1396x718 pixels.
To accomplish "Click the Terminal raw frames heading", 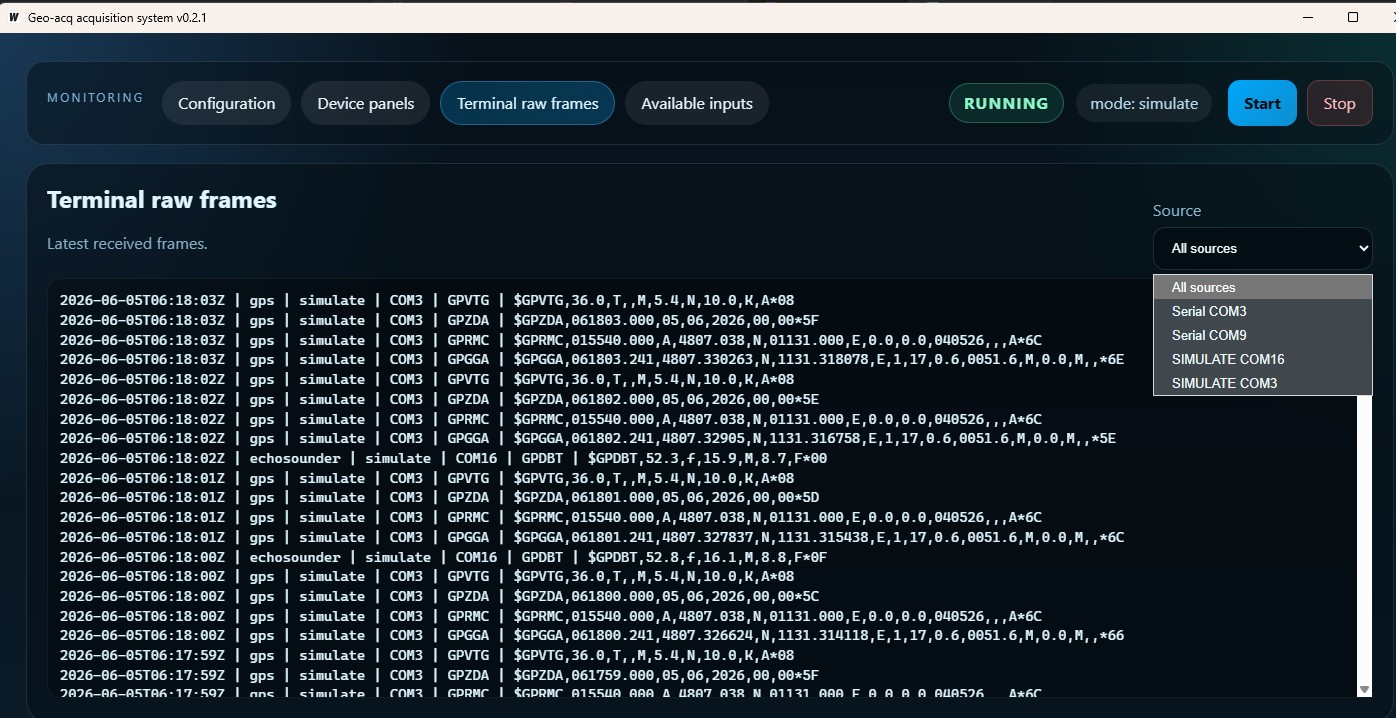I will click(x=162, y=200).
